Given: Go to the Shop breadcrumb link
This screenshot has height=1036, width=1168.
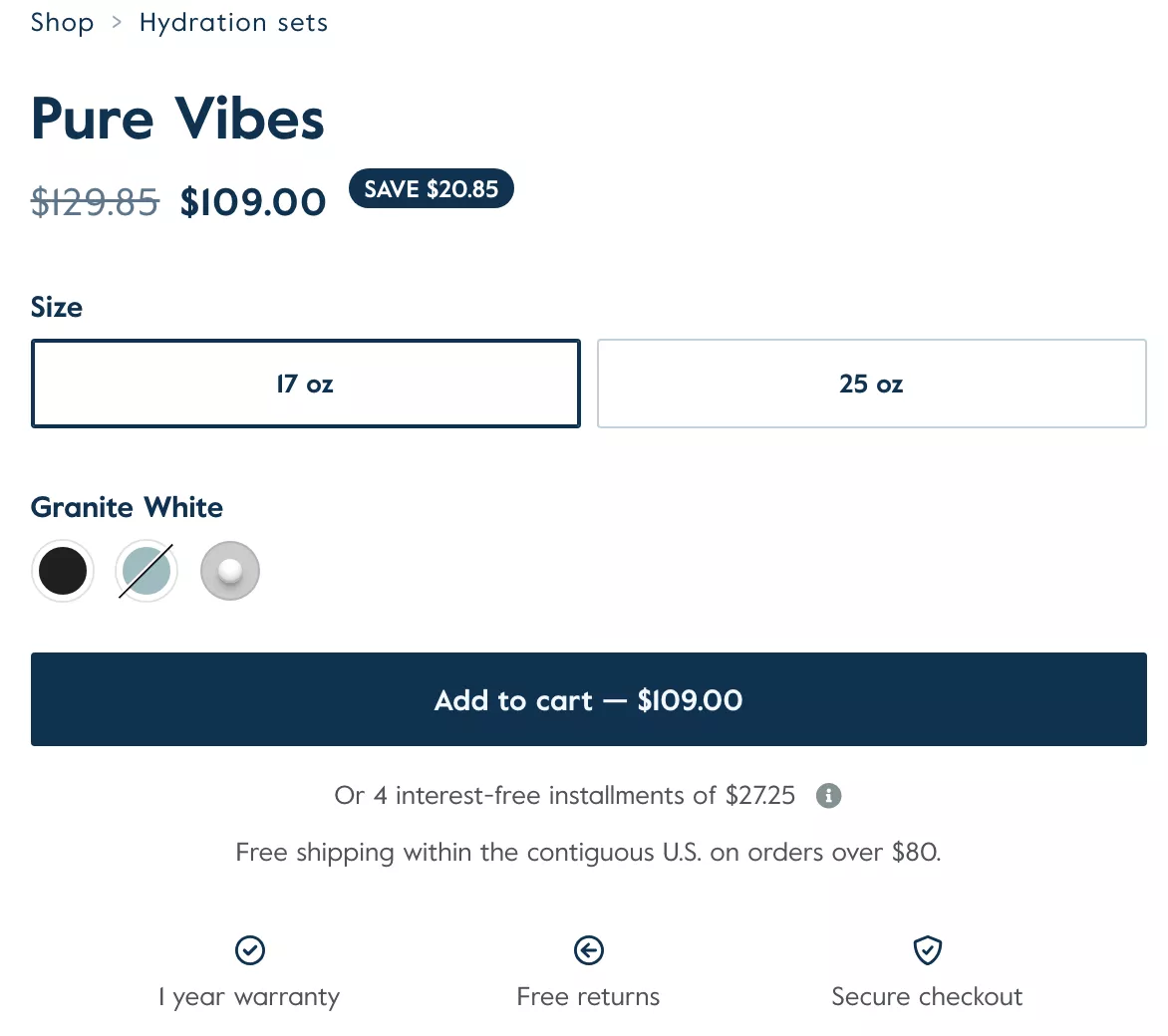Looking at the screenshot, I should coord(62,23).
